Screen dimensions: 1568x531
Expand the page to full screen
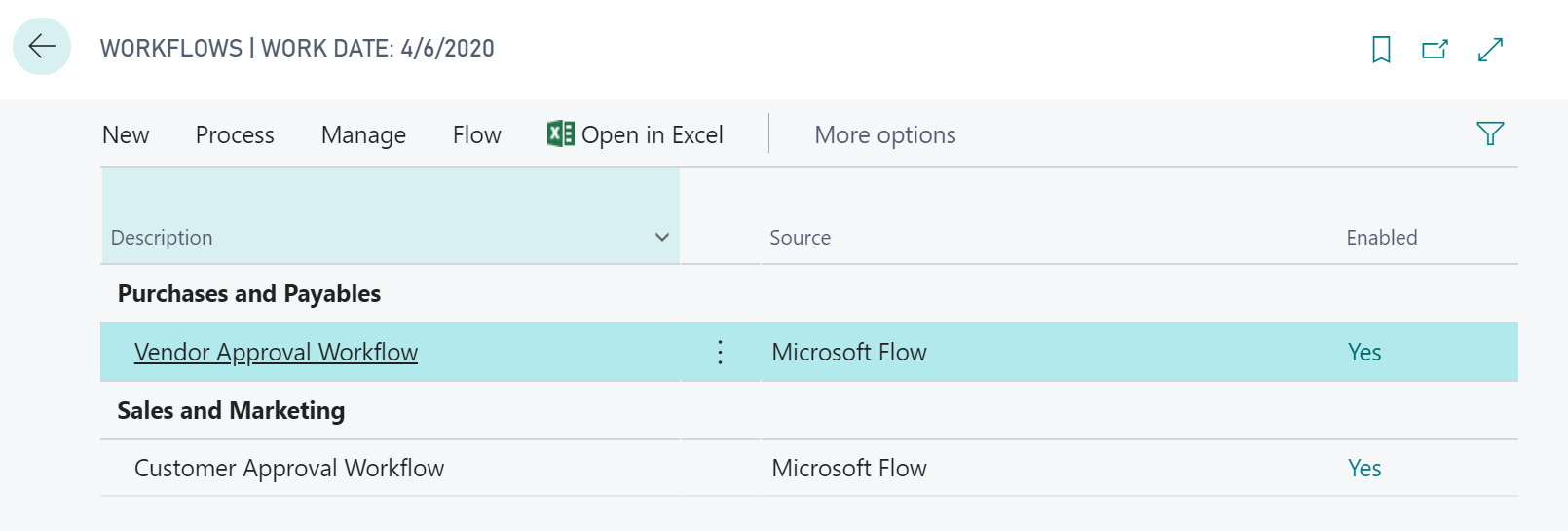click(1490, 49)
